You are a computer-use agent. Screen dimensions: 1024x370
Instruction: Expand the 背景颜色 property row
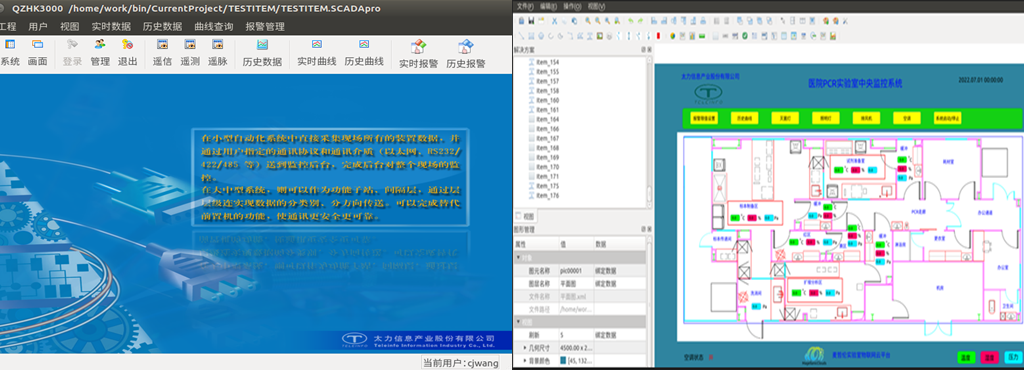(x=525, y=360)
